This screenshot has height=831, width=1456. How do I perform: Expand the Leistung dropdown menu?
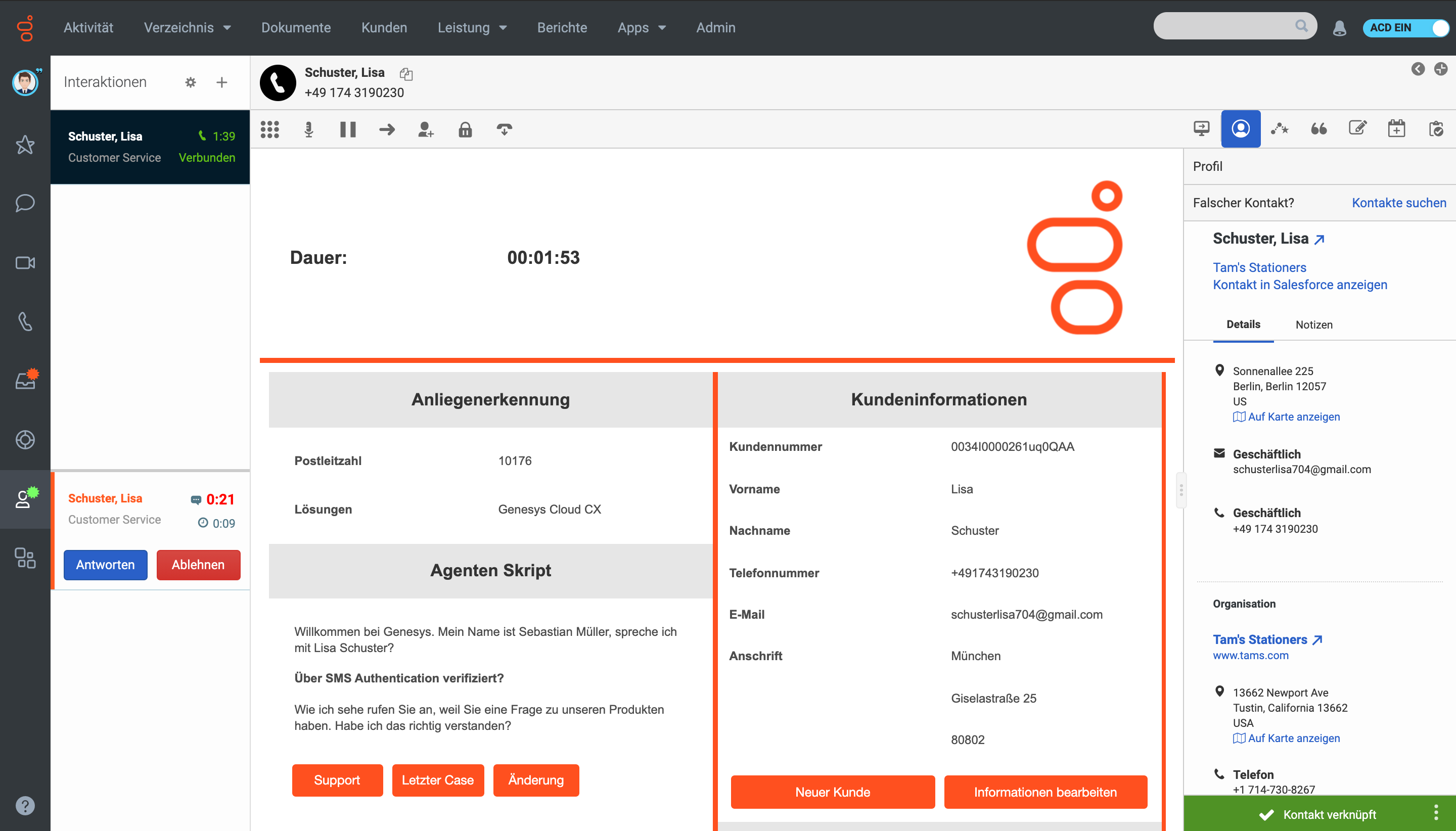coord(472,27)
